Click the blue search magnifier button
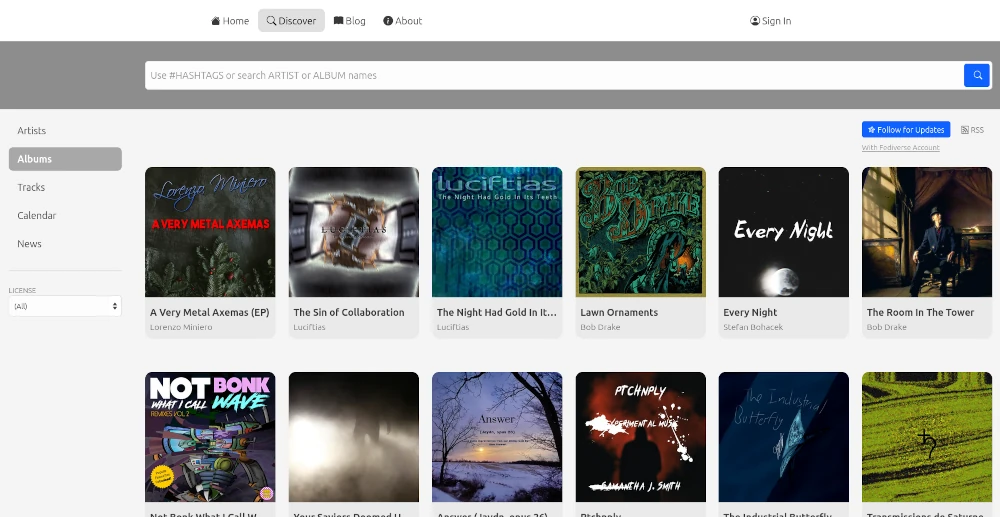 pos(976,75)
